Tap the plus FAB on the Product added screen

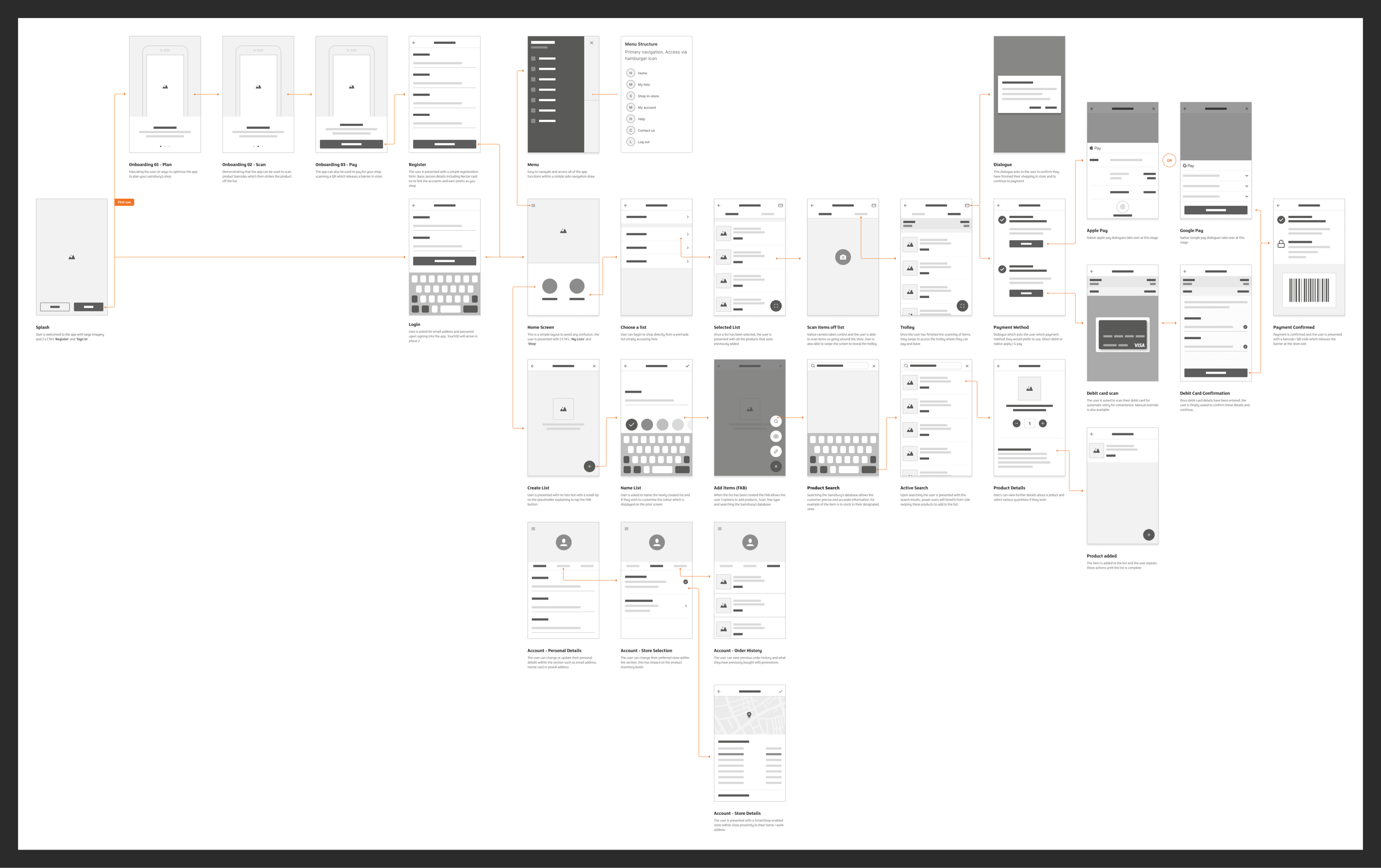pos(1150,534)
